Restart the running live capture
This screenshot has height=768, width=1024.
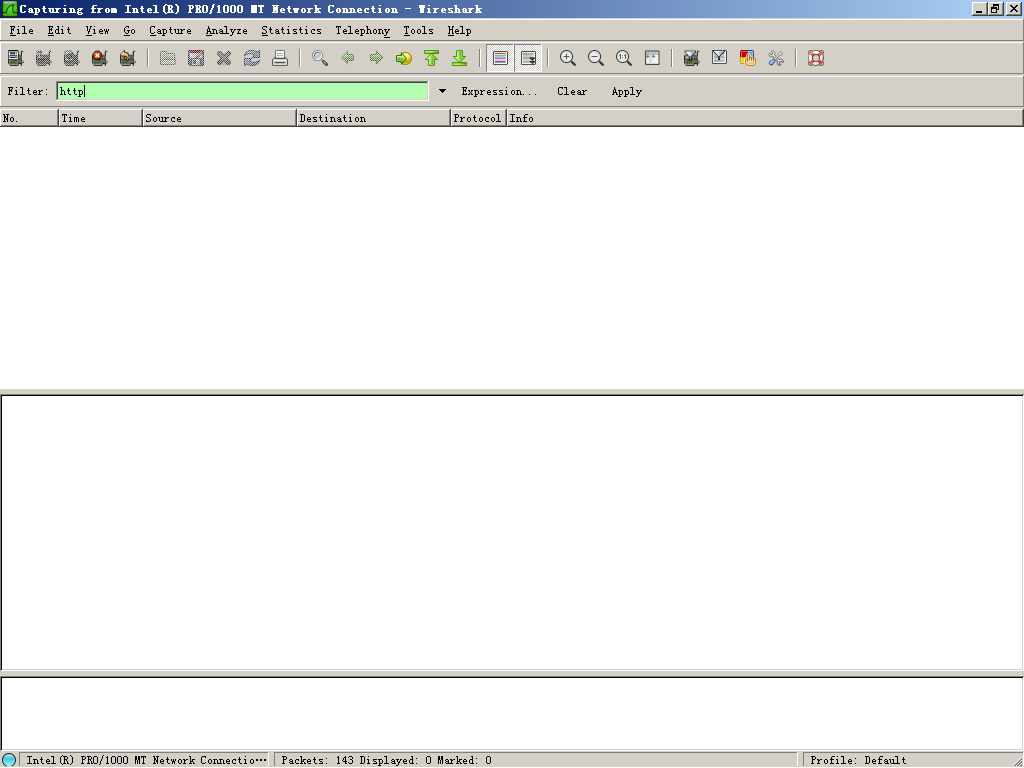coord(128,58)
